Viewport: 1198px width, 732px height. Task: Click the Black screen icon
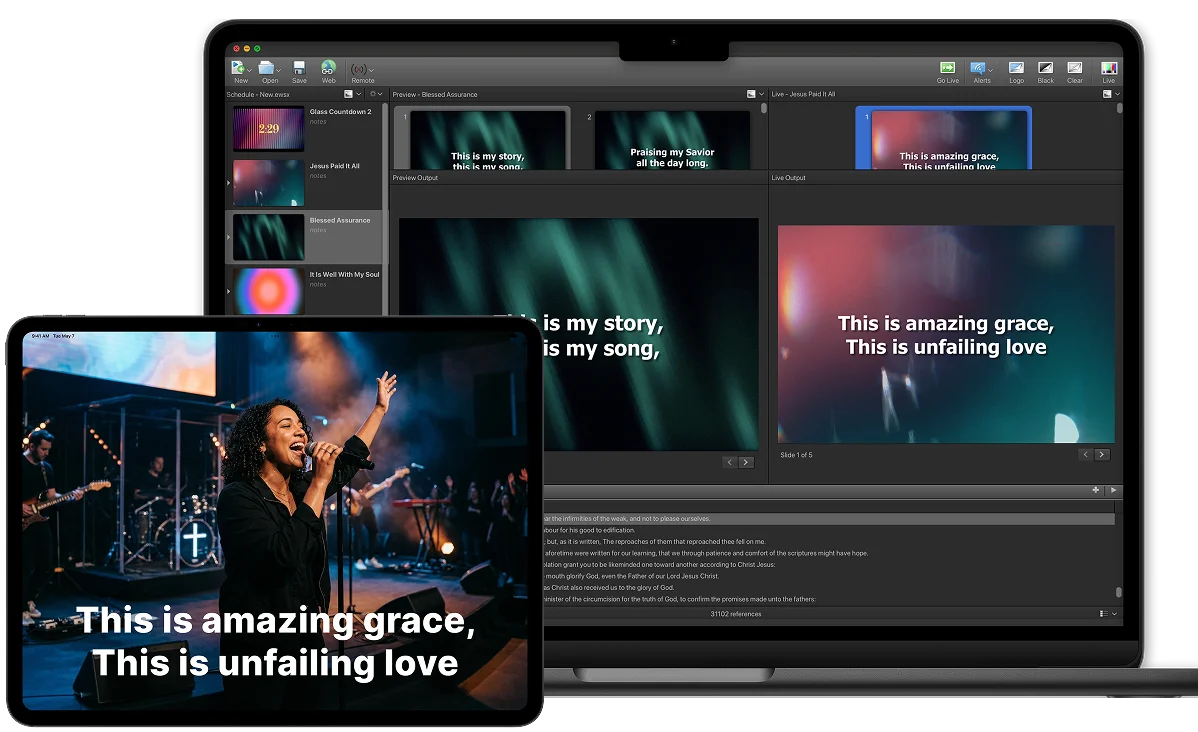point(1044,66)
